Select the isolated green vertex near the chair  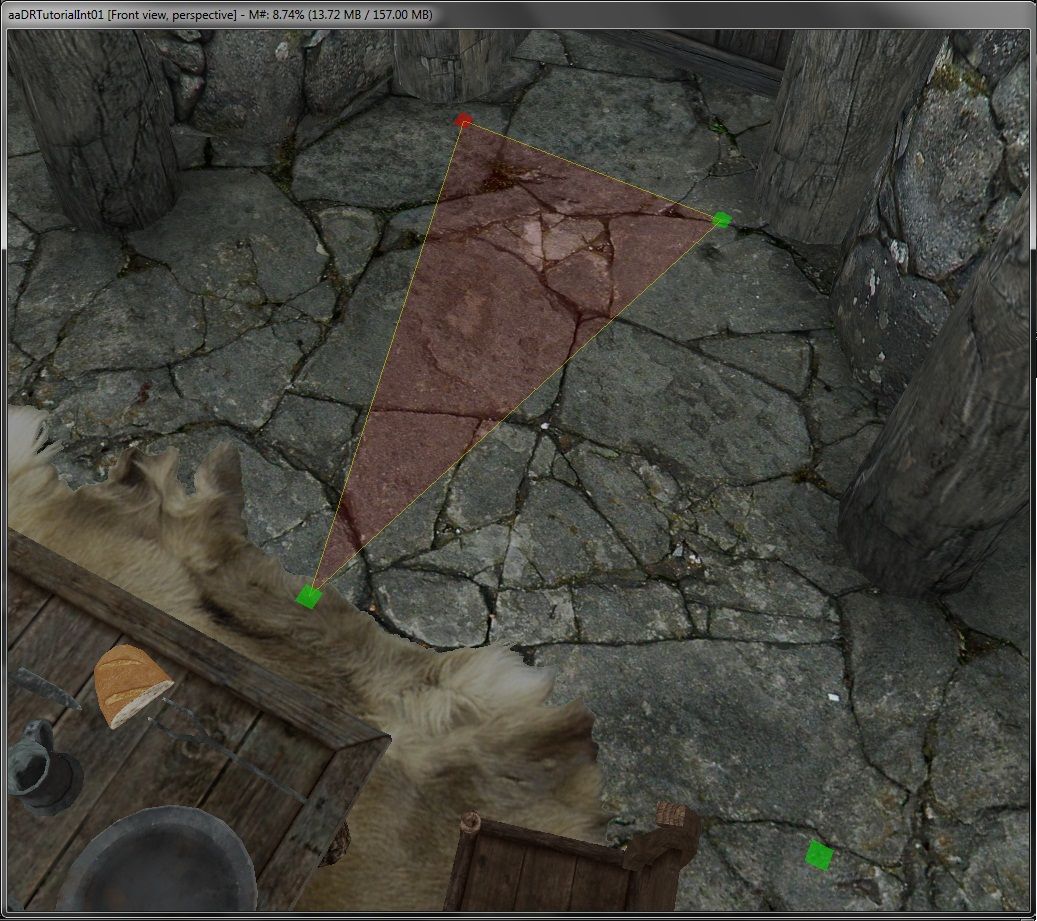819,854
